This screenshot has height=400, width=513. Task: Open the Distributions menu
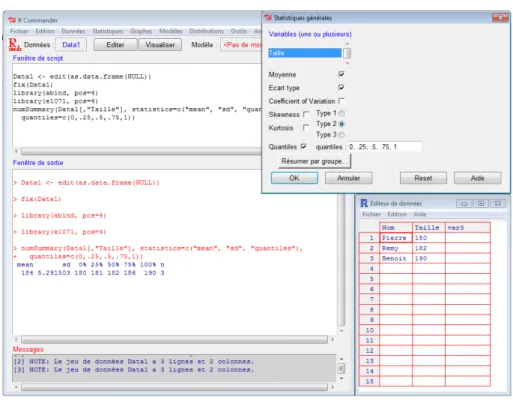[207, 31]
